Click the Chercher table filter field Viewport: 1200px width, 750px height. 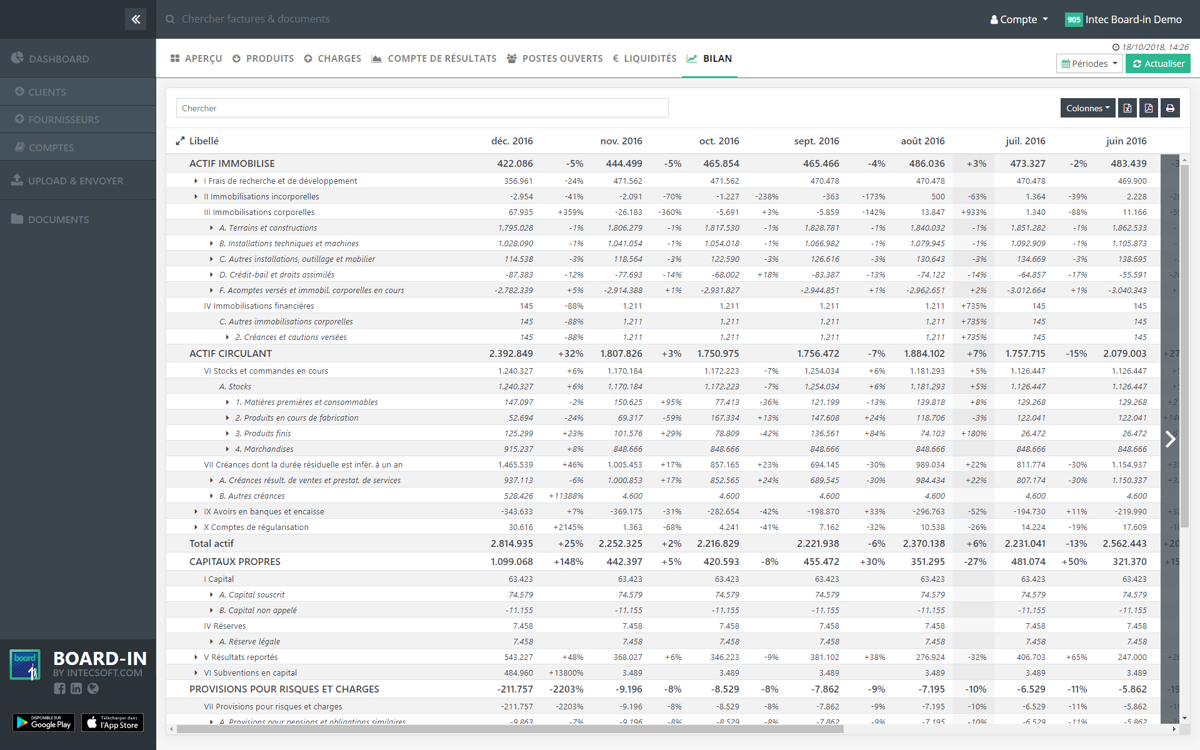[422, 108]
